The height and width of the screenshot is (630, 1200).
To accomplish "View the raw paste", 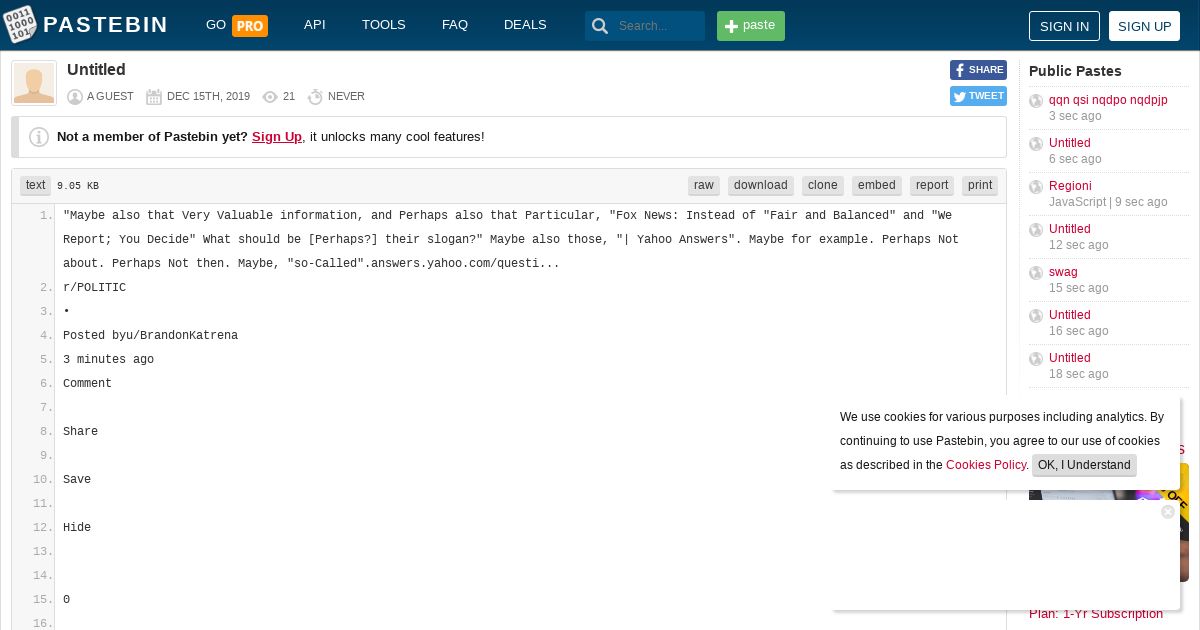I will pyautogui.click(x=704, y=185).
